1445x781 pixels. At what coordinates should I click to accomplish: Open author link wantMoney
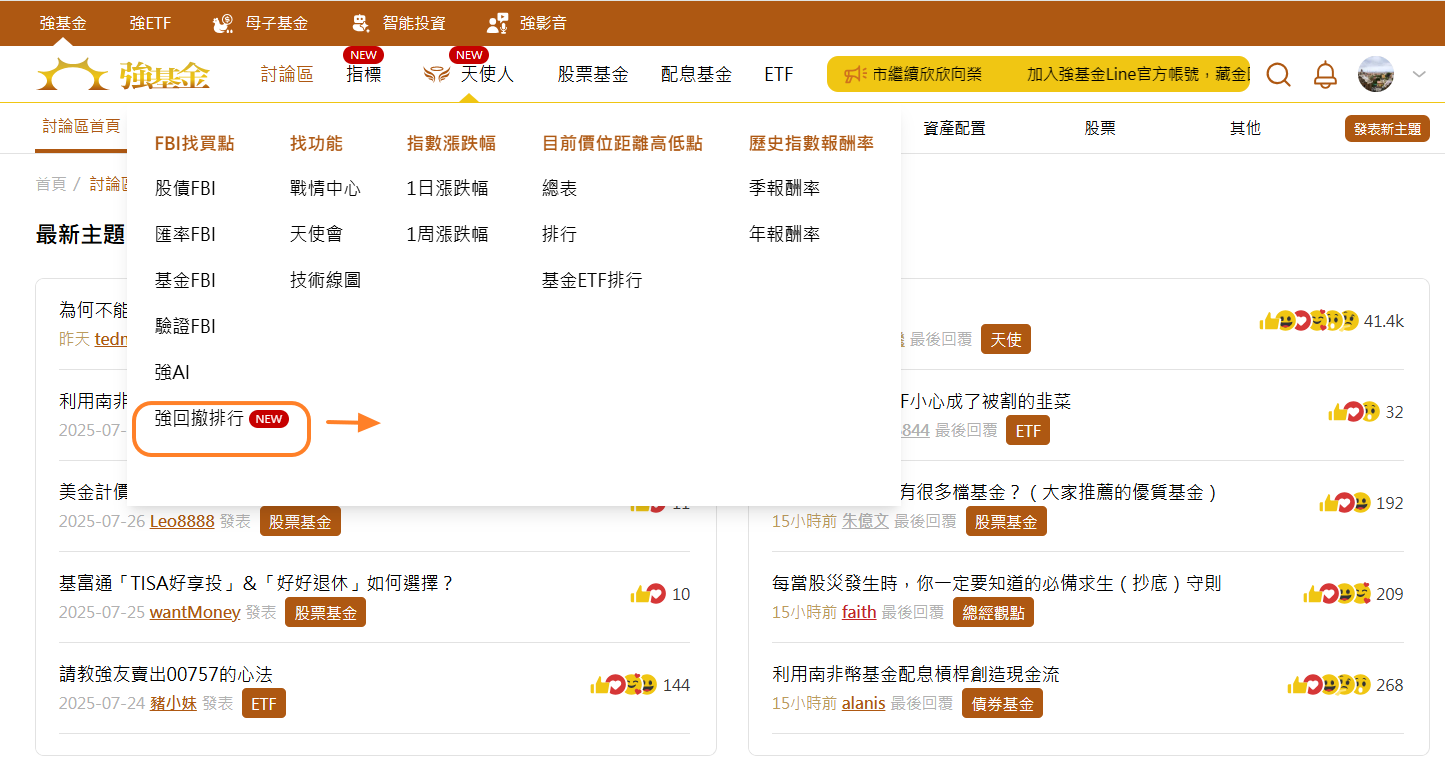pos(195,612)
